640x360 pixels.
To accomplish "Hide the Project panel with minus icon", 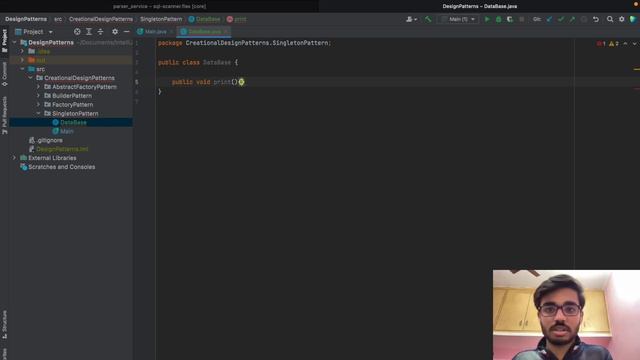I will (127, 31).
